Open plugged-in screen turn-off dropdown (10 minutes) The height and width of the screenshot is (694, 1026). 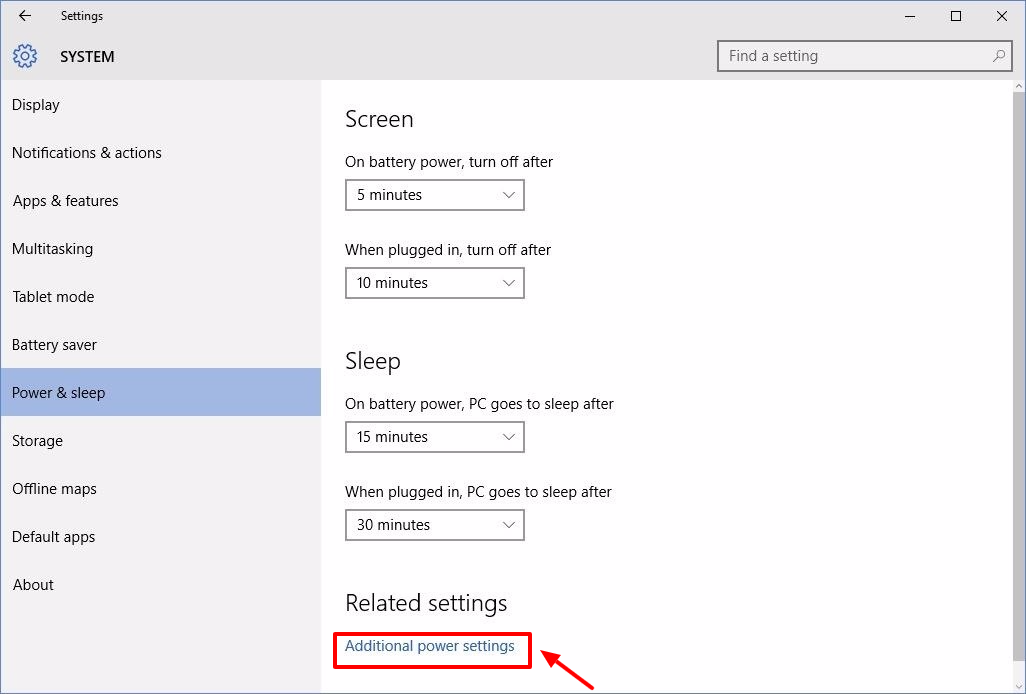point(434,283)
